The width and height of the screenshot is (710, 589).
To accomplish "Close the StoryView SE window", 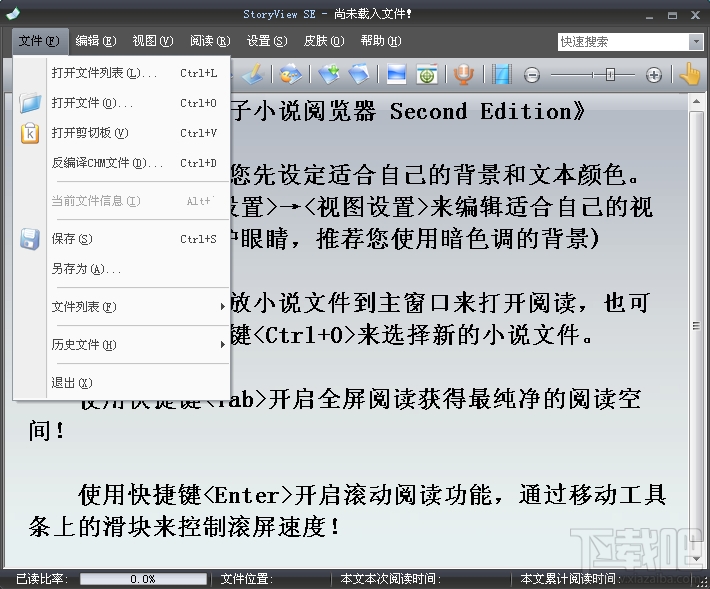I will [x=696, y=15].
